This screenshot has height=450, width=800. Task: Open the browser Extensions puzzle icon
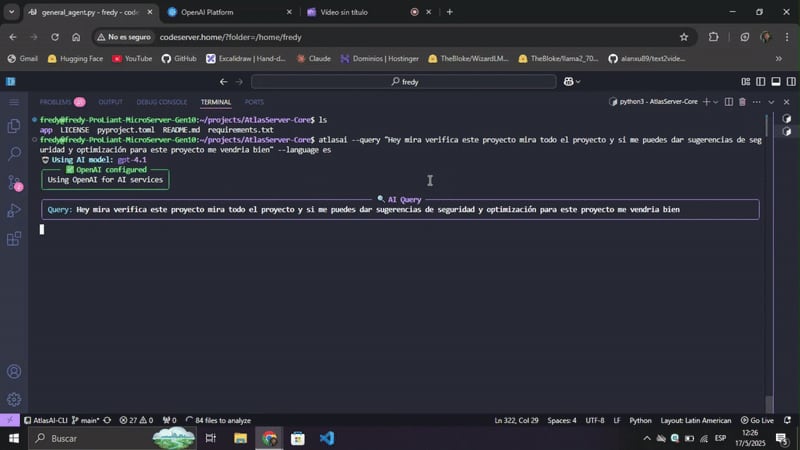[x=713, y=37]
